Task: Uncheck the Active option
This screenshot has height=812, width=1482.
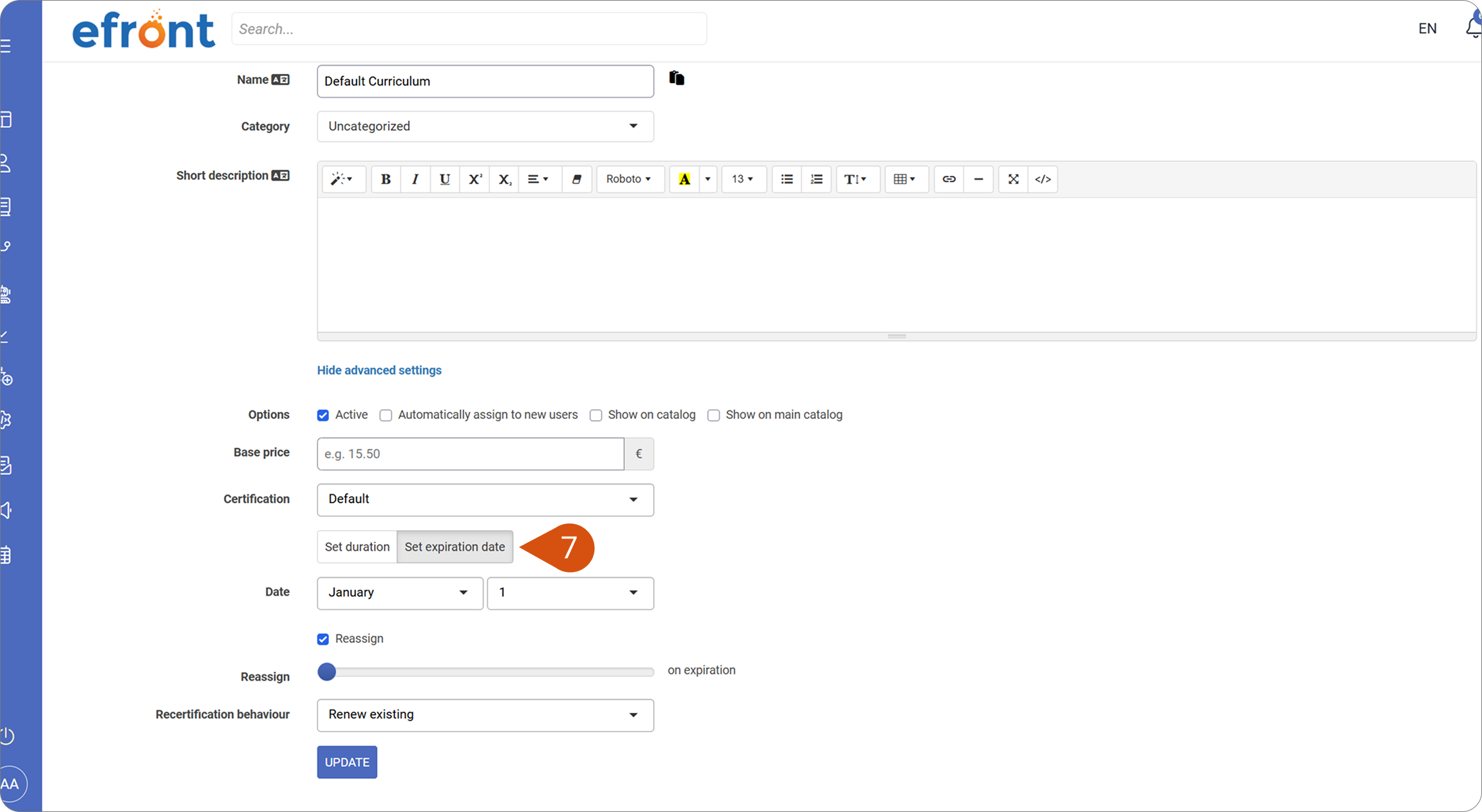Action: (323, 416)
